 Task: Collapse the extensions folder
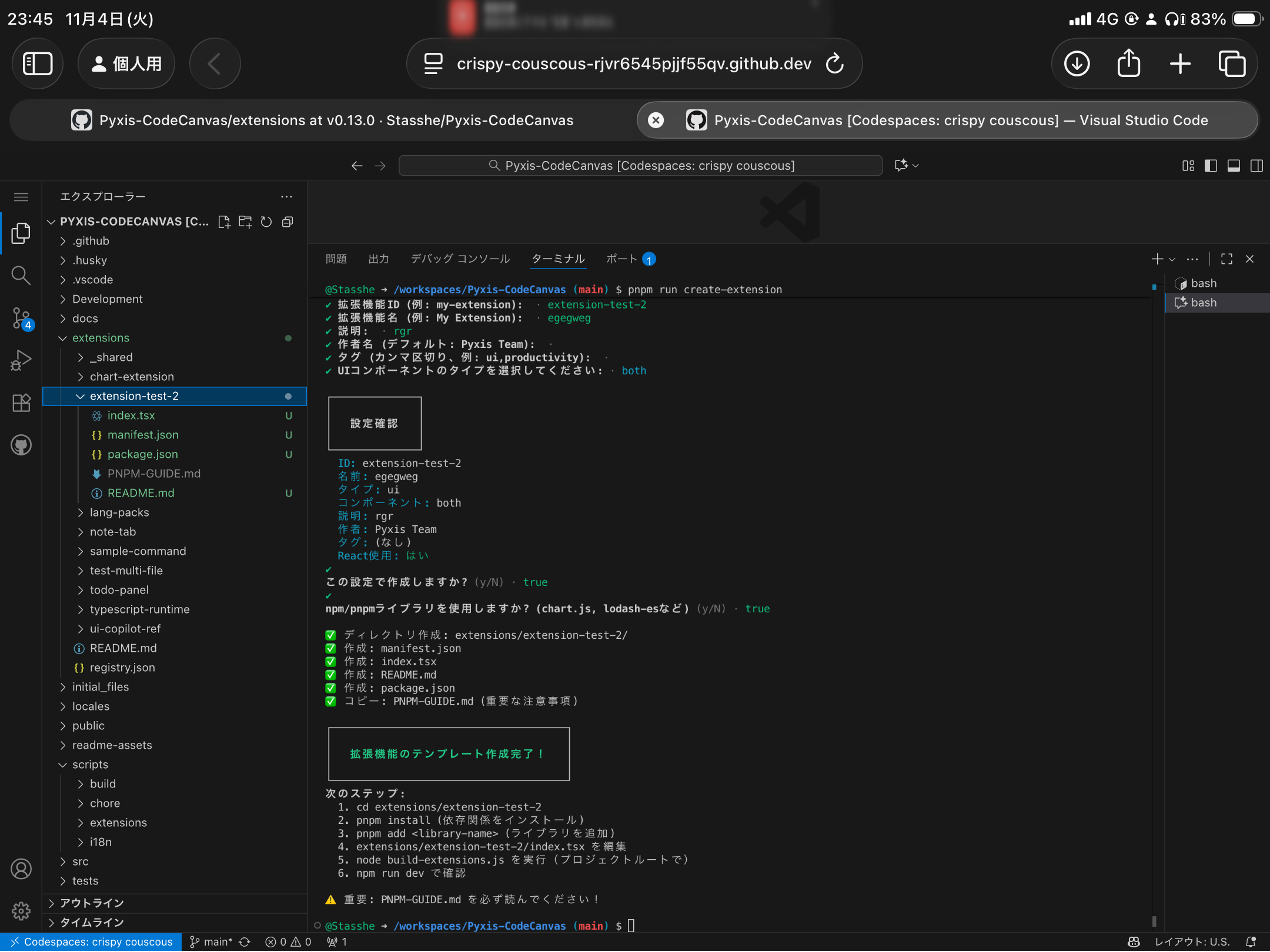[x=101, y=338]
